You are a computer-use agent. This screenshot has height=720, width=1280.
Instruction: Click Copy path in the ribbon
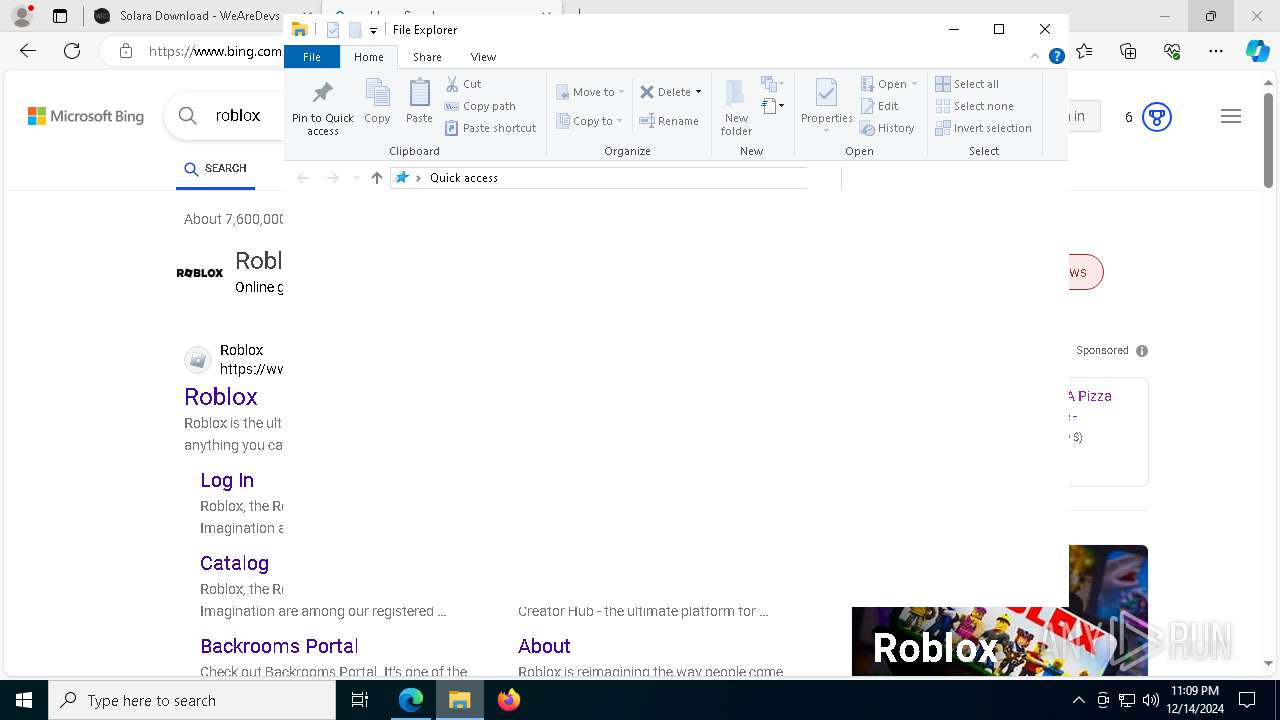coord(480,106)
